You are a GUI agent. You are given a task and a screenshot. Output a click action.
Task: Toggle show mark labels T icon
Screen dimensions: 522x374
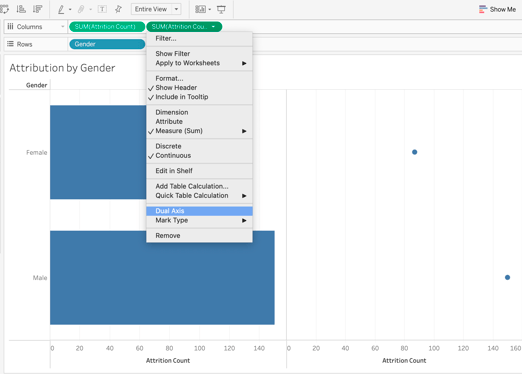102,9
